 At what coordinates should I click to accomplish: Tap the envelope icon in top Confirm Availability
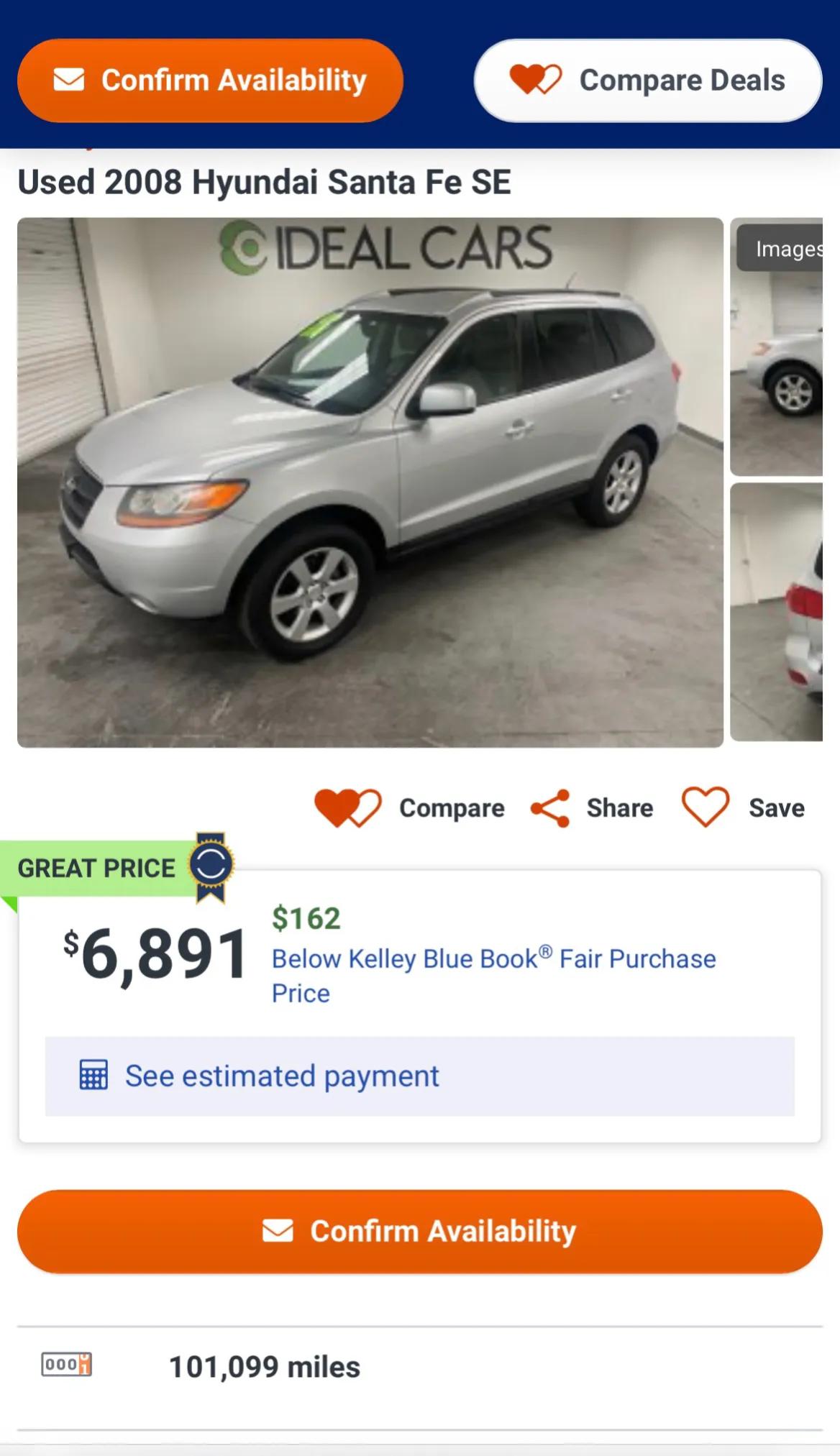point(69,80)
